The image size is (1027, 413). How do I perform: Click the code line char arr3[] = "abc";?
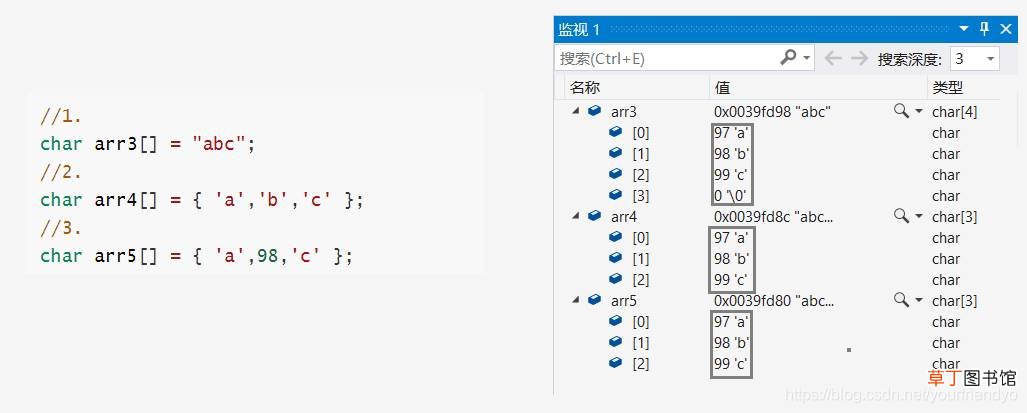point(147,144)
